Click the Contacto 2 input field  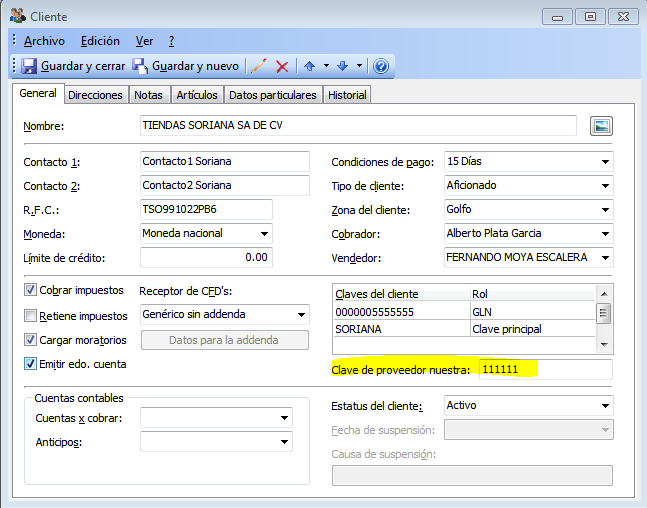(x=225, y=185)
